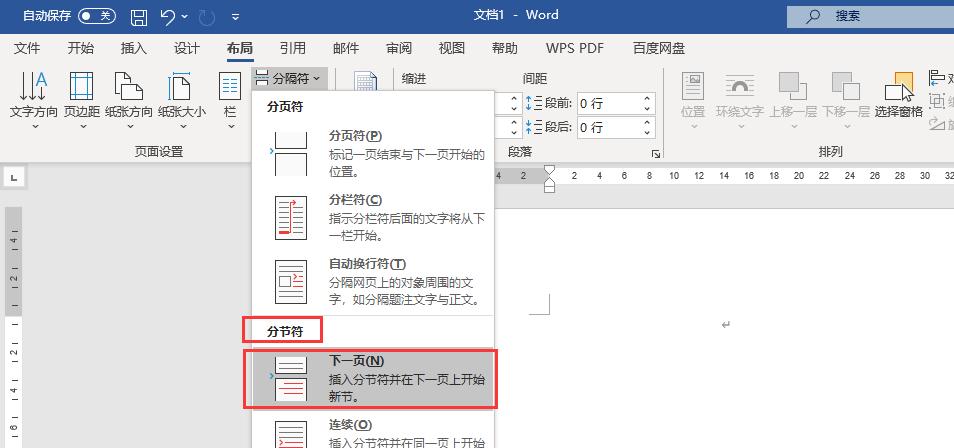Click the text wrapping break thumbnail icon
This screenshot has width=954, height=448.
(x=290, y=282)
